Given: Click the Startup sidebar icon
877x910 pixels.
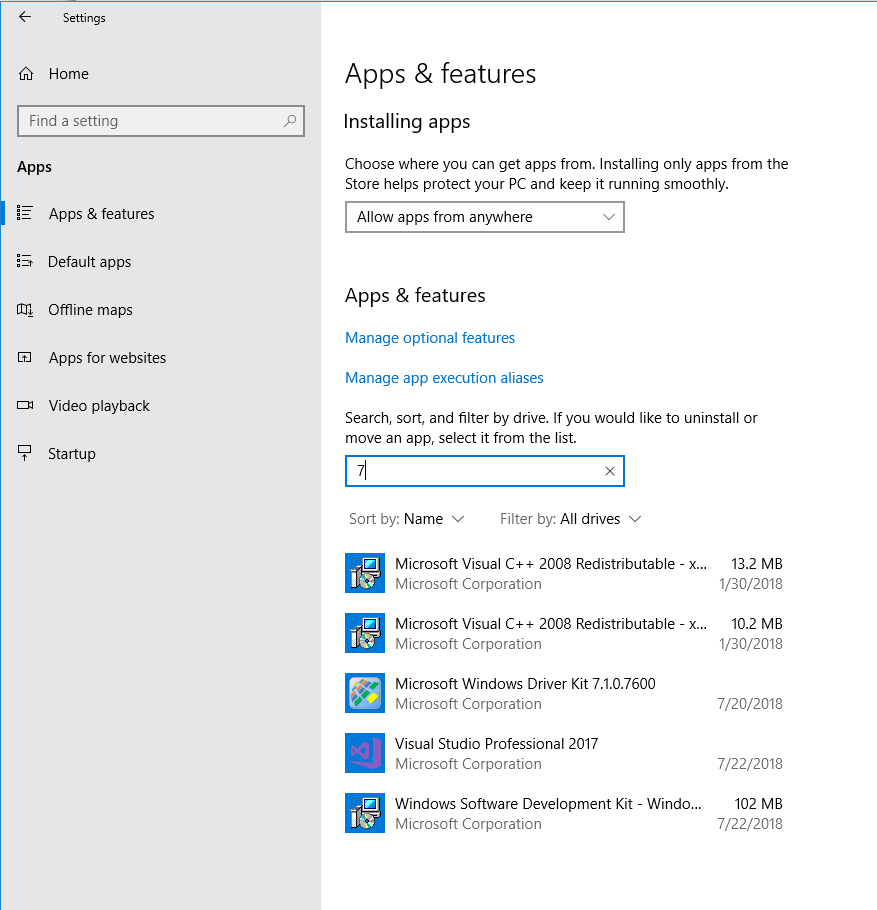Looking at the screenshot, I should (25, 453).
